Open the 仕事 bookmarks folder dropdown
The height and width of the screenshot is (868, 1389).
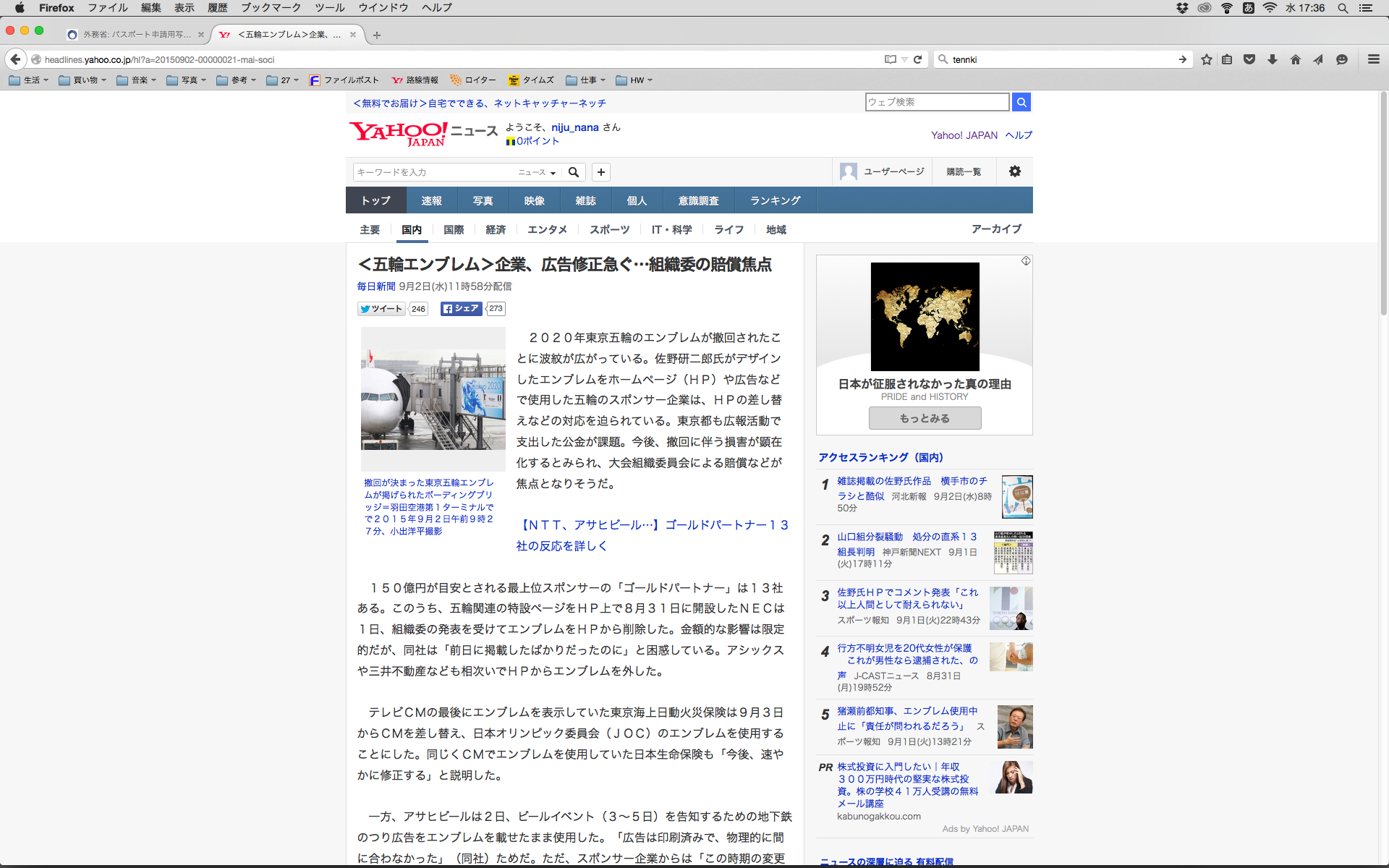click(586, 80)
